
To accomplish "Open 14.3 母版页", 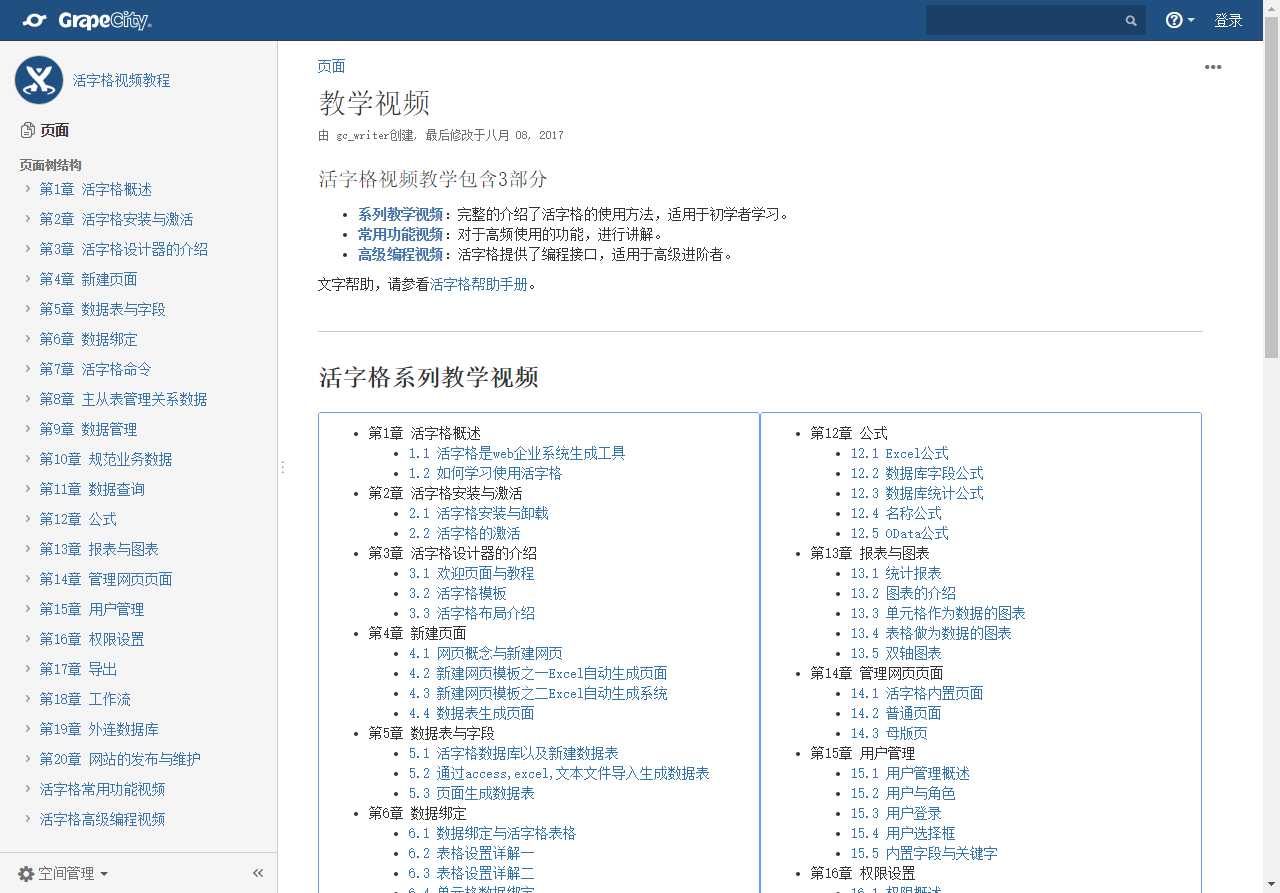I will 889,733.
